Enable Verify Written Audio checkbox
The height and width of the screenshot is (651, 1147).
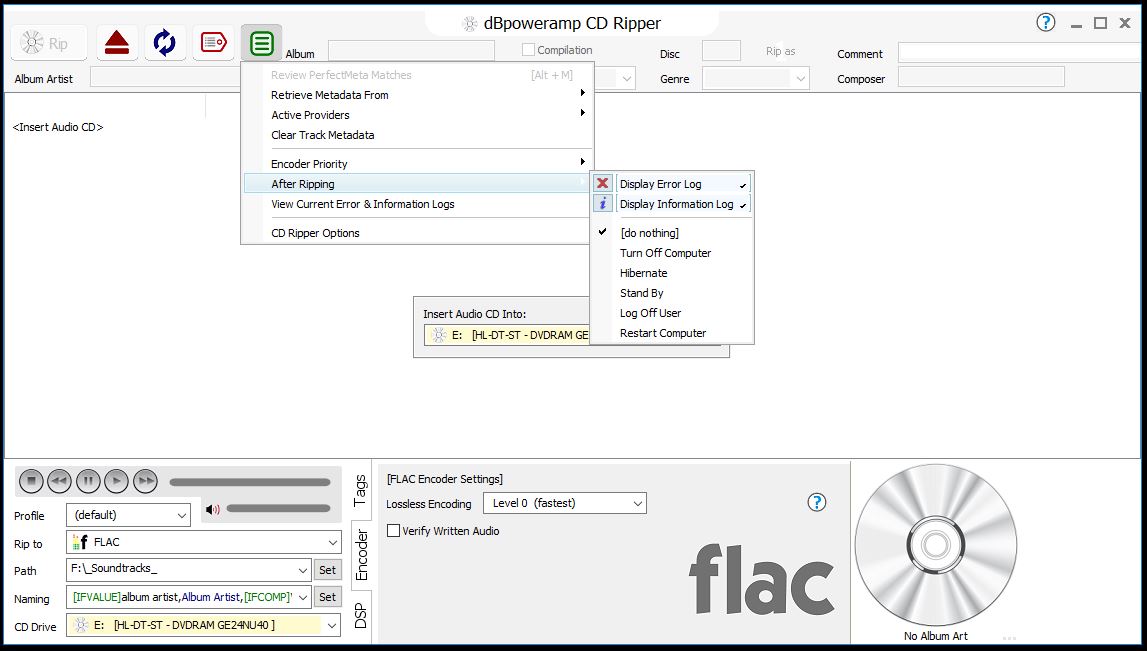[394, 531]
